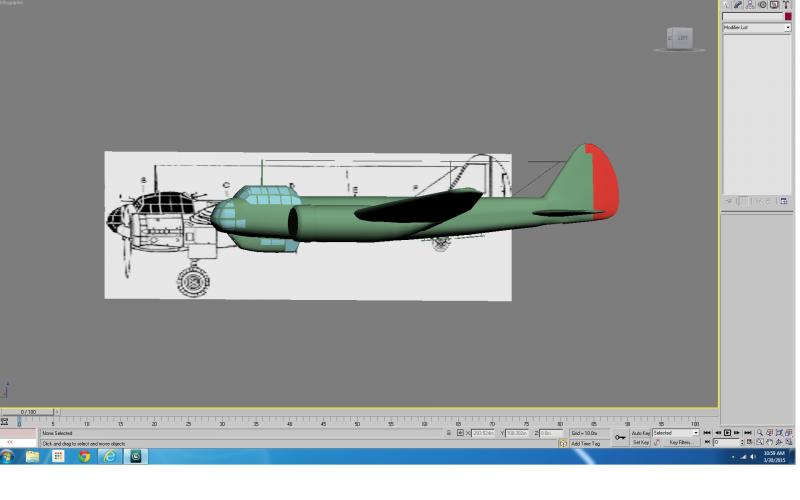The image size is (800, 500).
Task: Click Remove Modifier from stack icon
Action: [x=767, y=201]
